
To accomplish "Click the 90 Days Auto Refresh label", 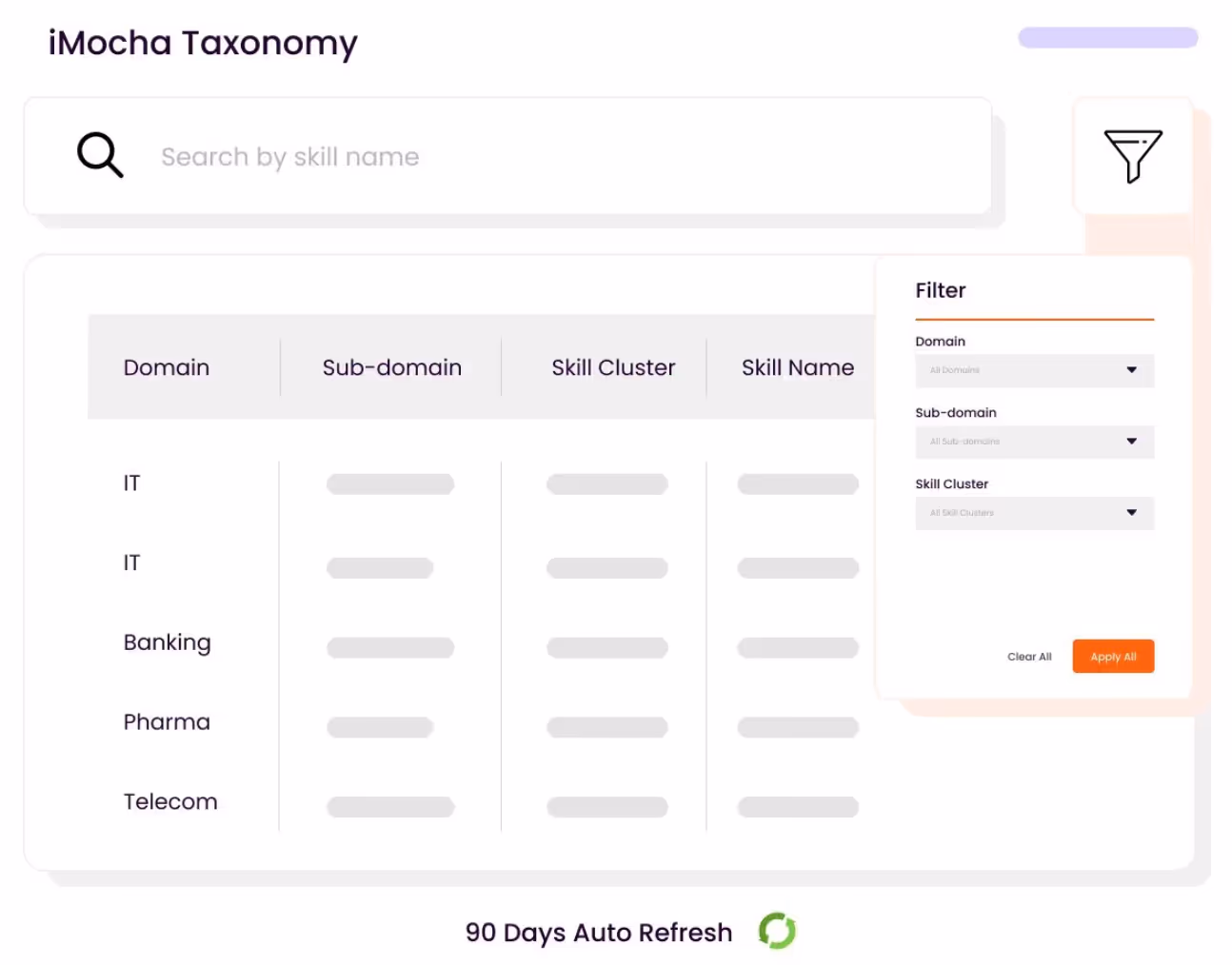I will click(599, 933).
